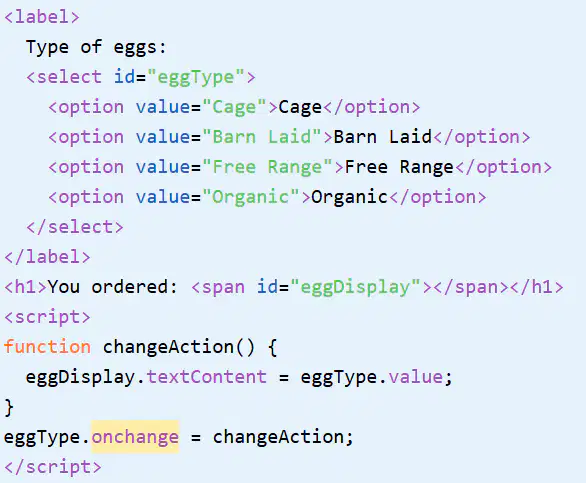Click the highlighted onchange keyword

[135, 437]
